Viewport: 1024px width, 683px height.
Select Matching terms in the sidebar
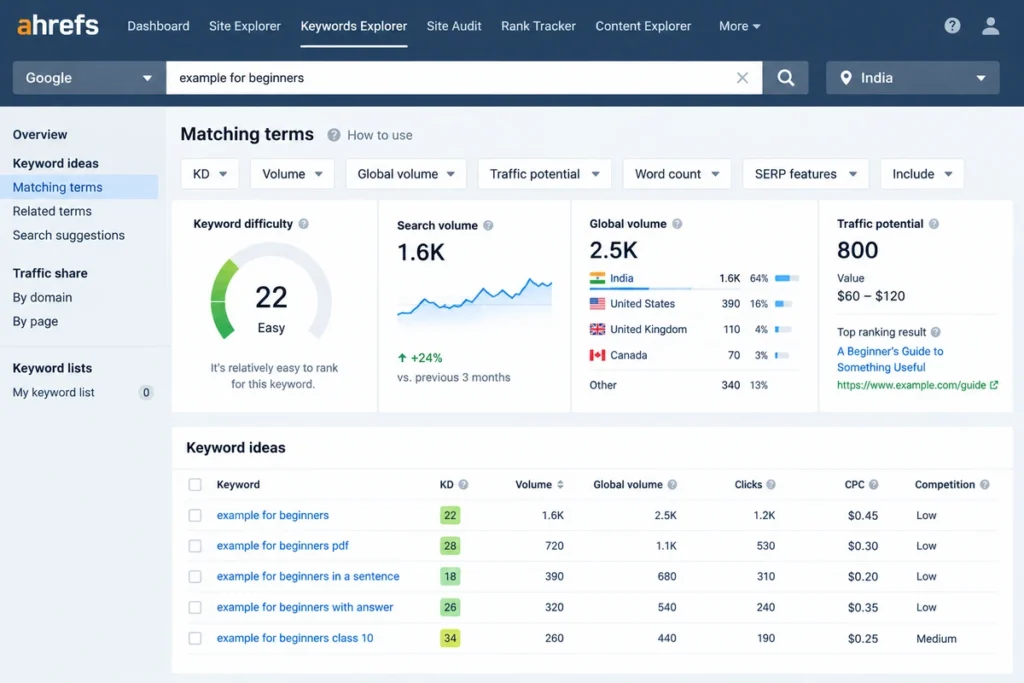click(79, 187)
